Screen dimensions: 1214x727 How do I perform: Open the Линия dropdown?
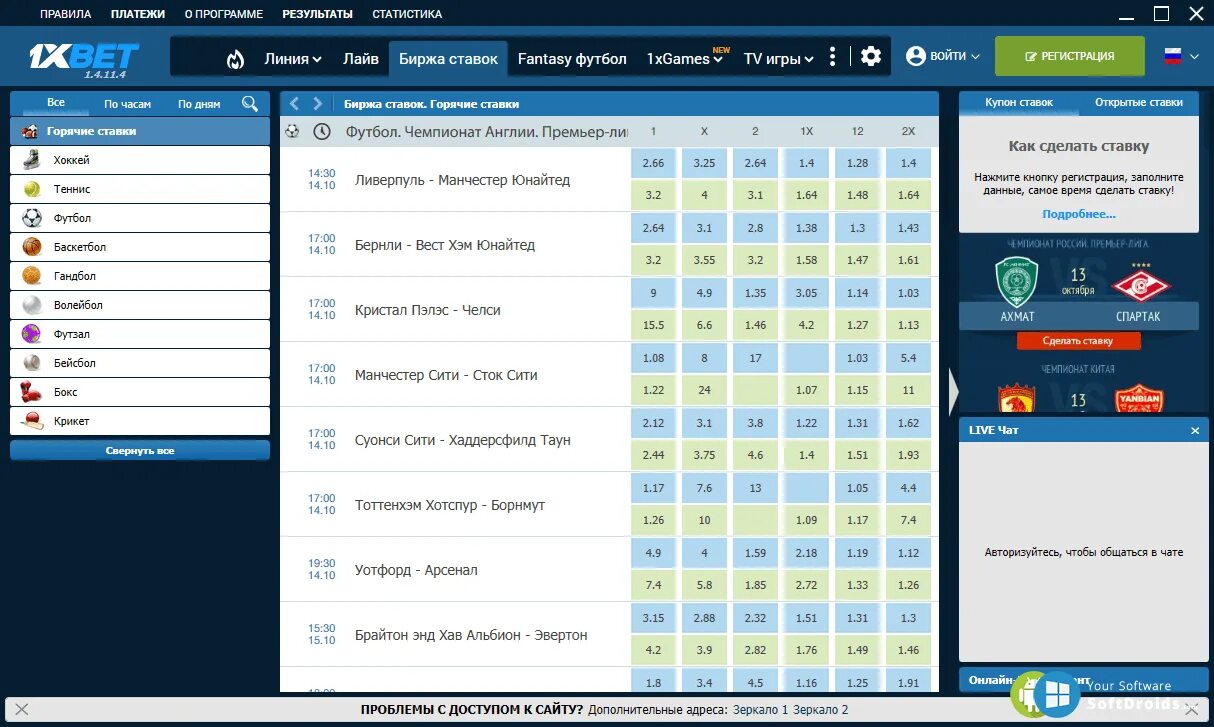(293, 59)
